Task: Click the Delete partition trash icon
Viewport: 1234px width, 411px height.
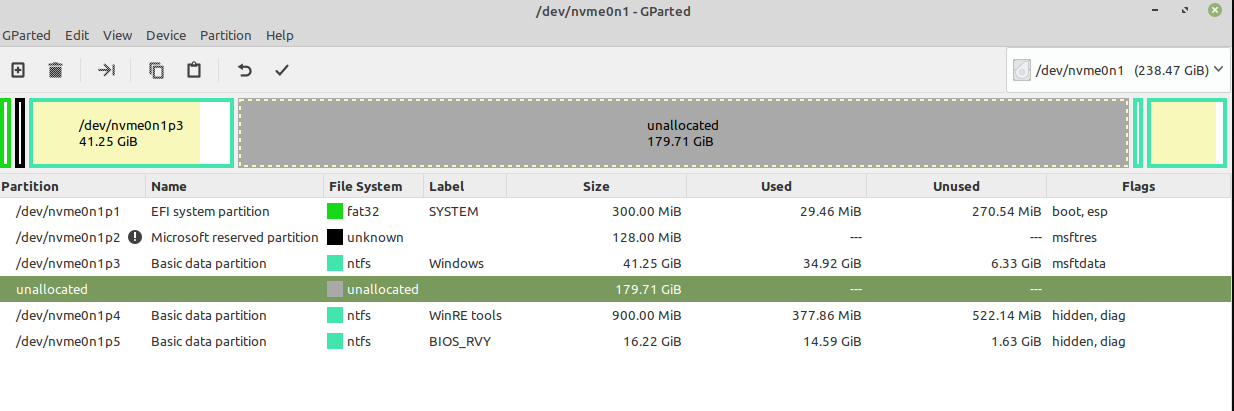Action: 56,70
